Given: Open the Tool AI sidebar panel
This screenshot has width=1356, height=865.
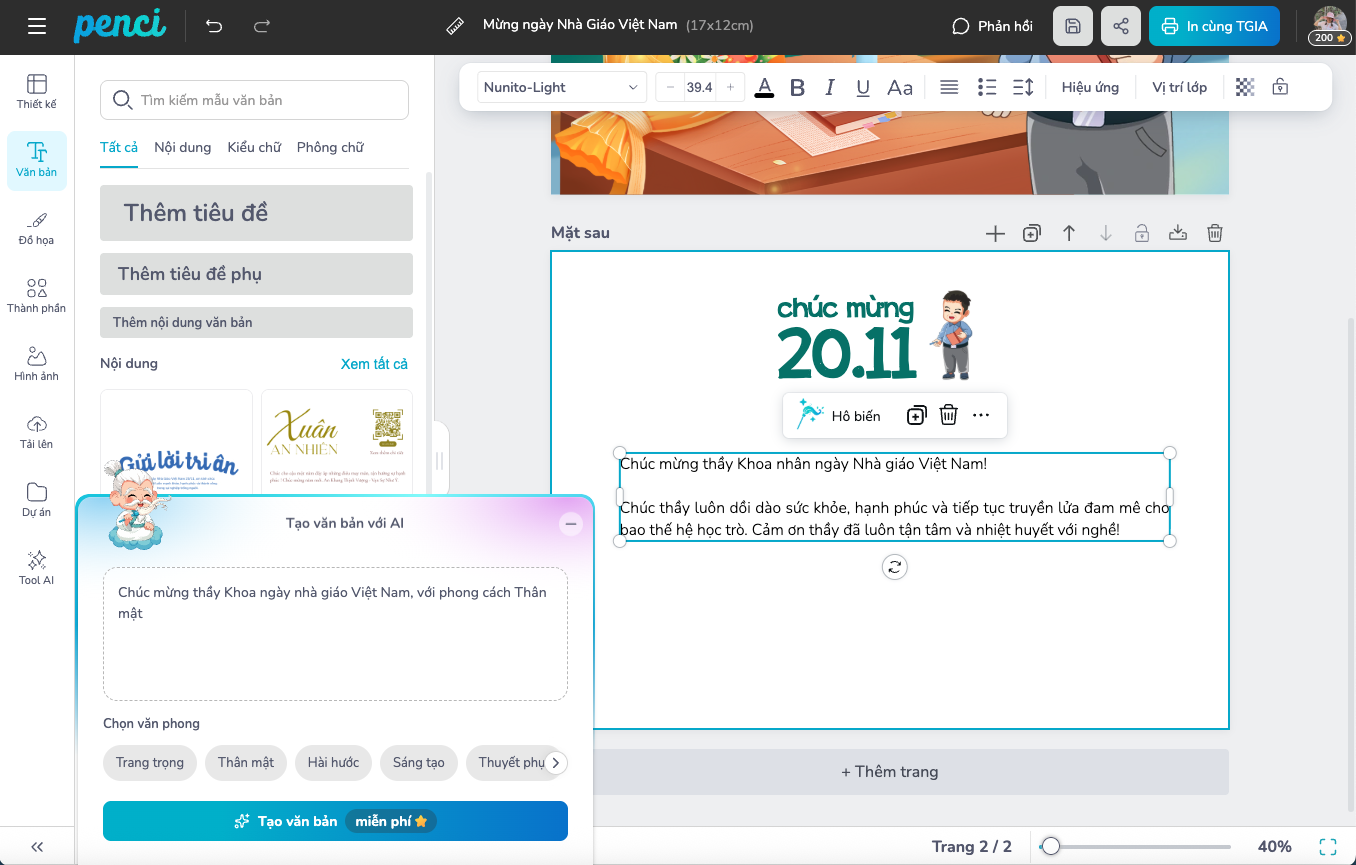Looking at the screenshot, I should (x=37, y=567).
